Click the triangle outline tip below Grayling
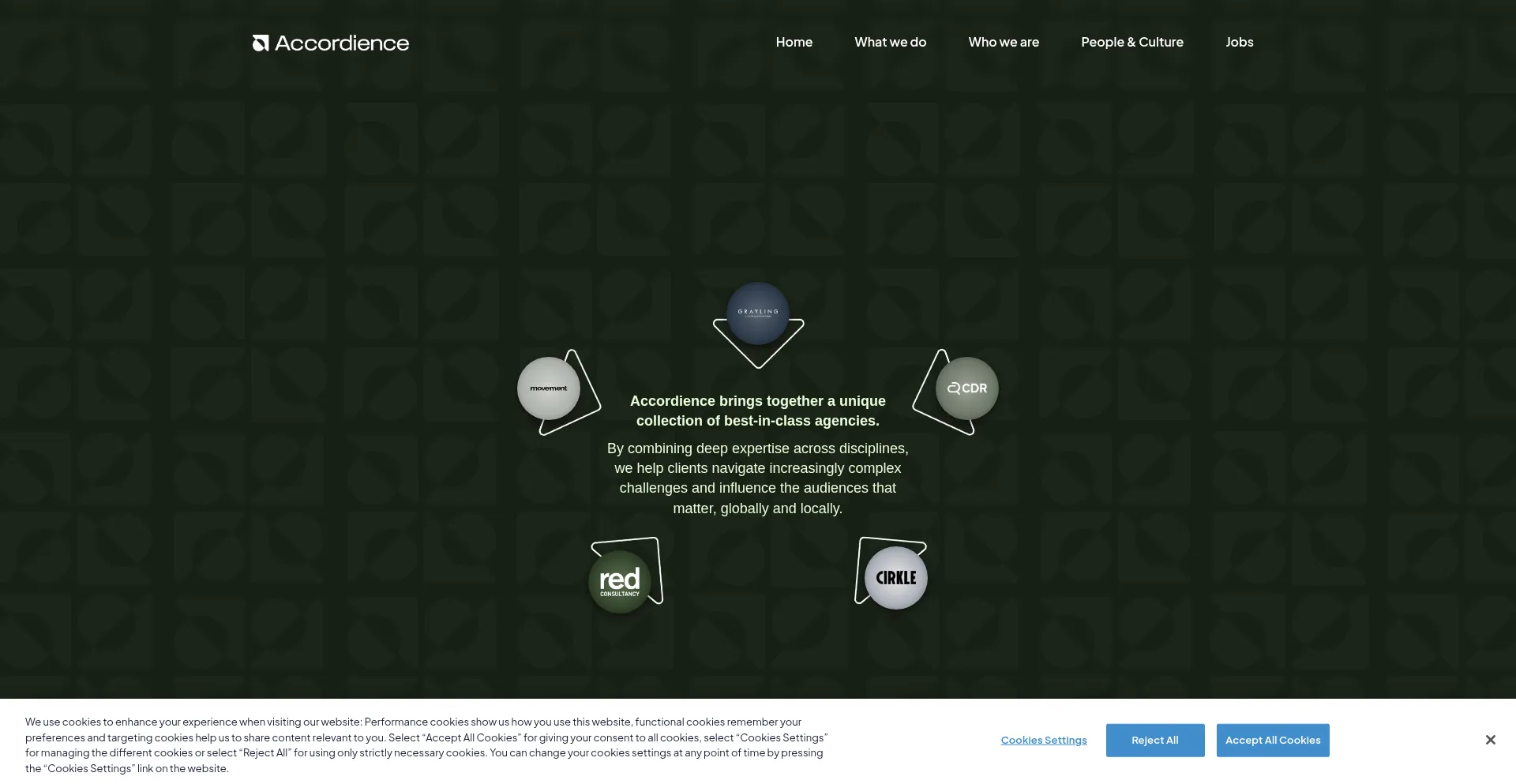1516x784 pixels. point(758,364)
